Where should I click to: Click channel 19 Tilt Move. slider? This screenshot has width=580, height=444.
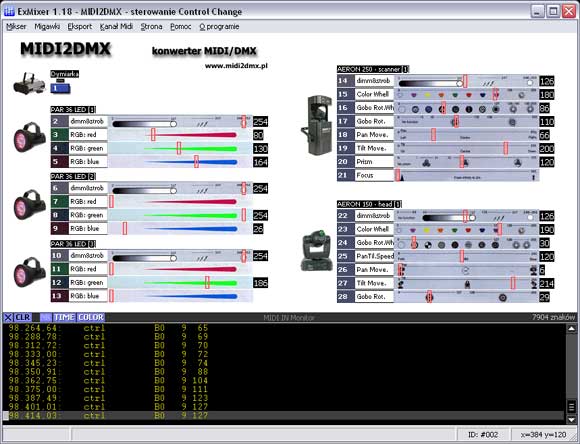click(x=466, y=148)
